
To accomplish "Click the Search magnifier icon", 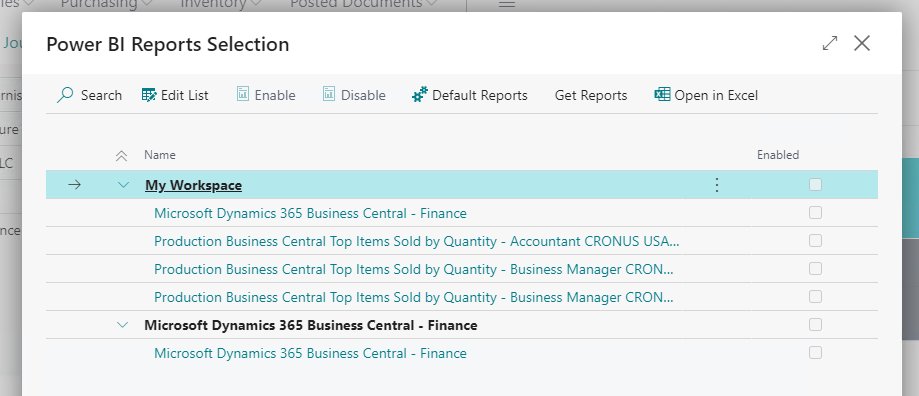I will (65, 95).
